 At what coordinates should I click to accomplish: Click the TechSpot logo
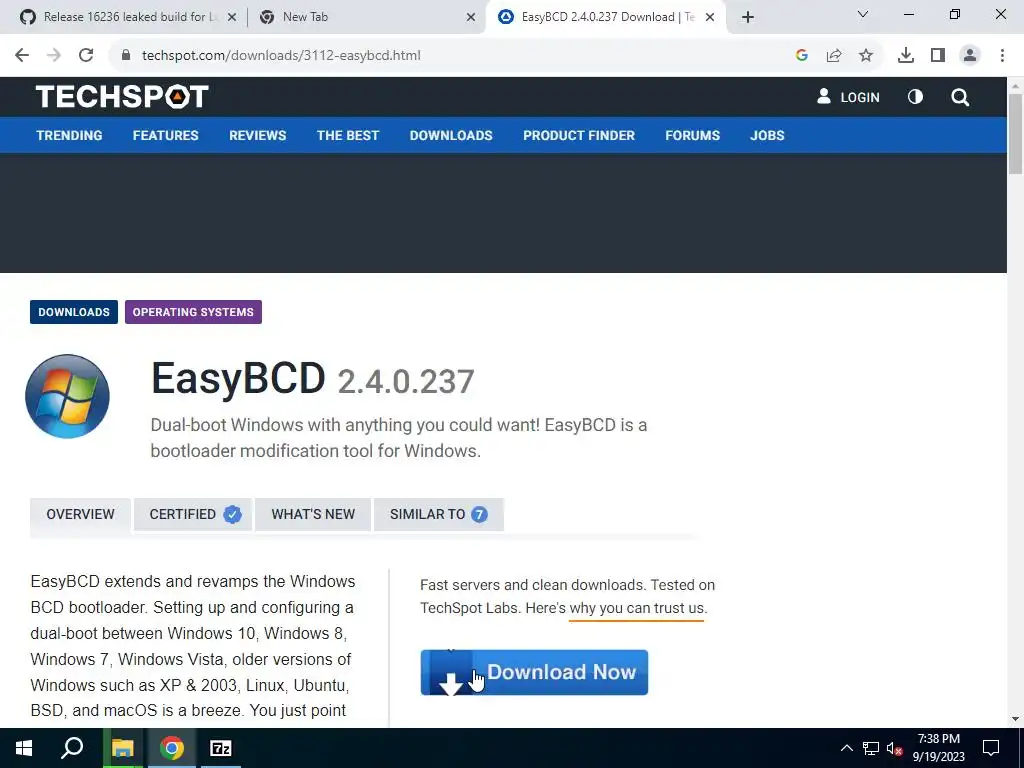[x=122, y=97]
